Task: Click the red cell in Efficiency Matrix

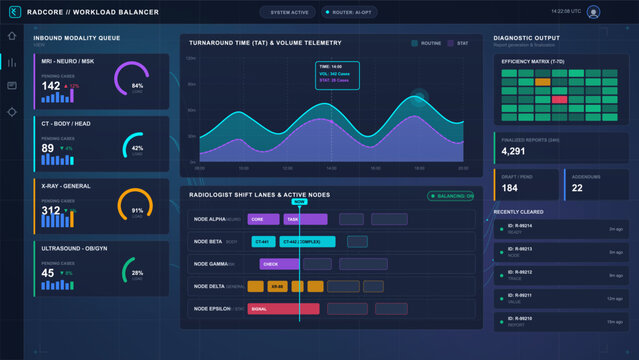Action: click(559, 99)
